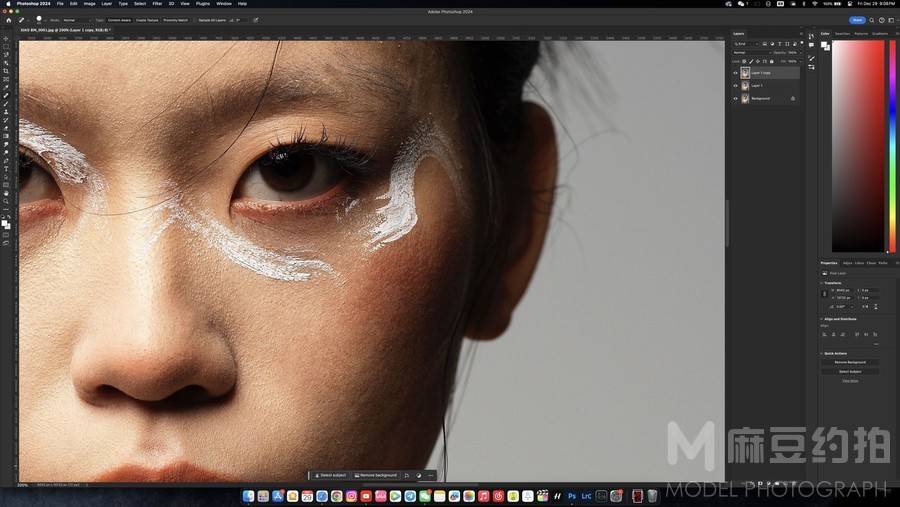900x507 pixels.
Task: Open the Filter menu
Action: click(157, 3)
